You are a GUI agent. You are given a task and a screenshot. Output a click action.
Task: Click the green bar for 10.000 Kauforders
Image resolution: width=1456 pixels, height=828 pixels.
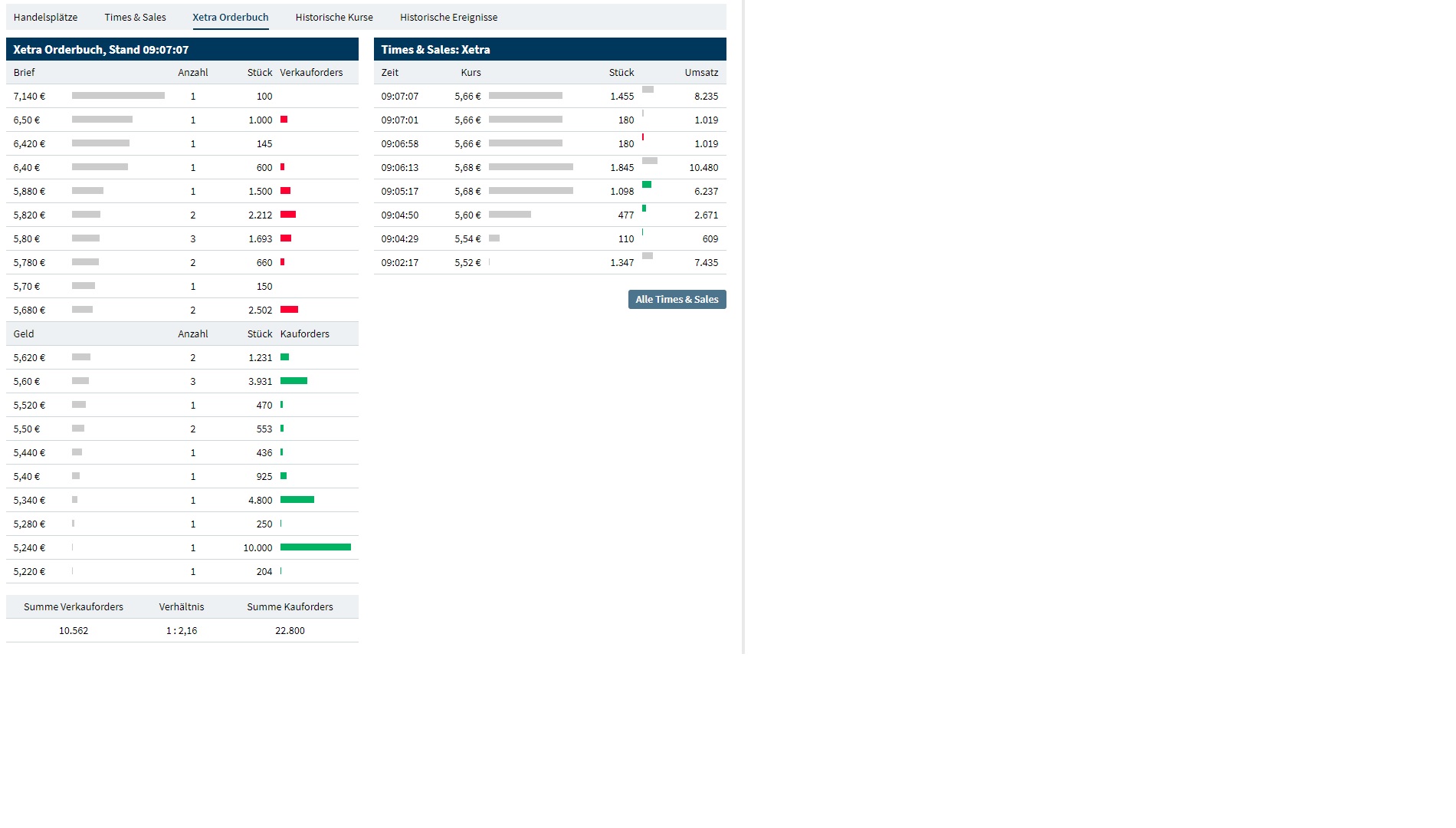click(316, 547)
